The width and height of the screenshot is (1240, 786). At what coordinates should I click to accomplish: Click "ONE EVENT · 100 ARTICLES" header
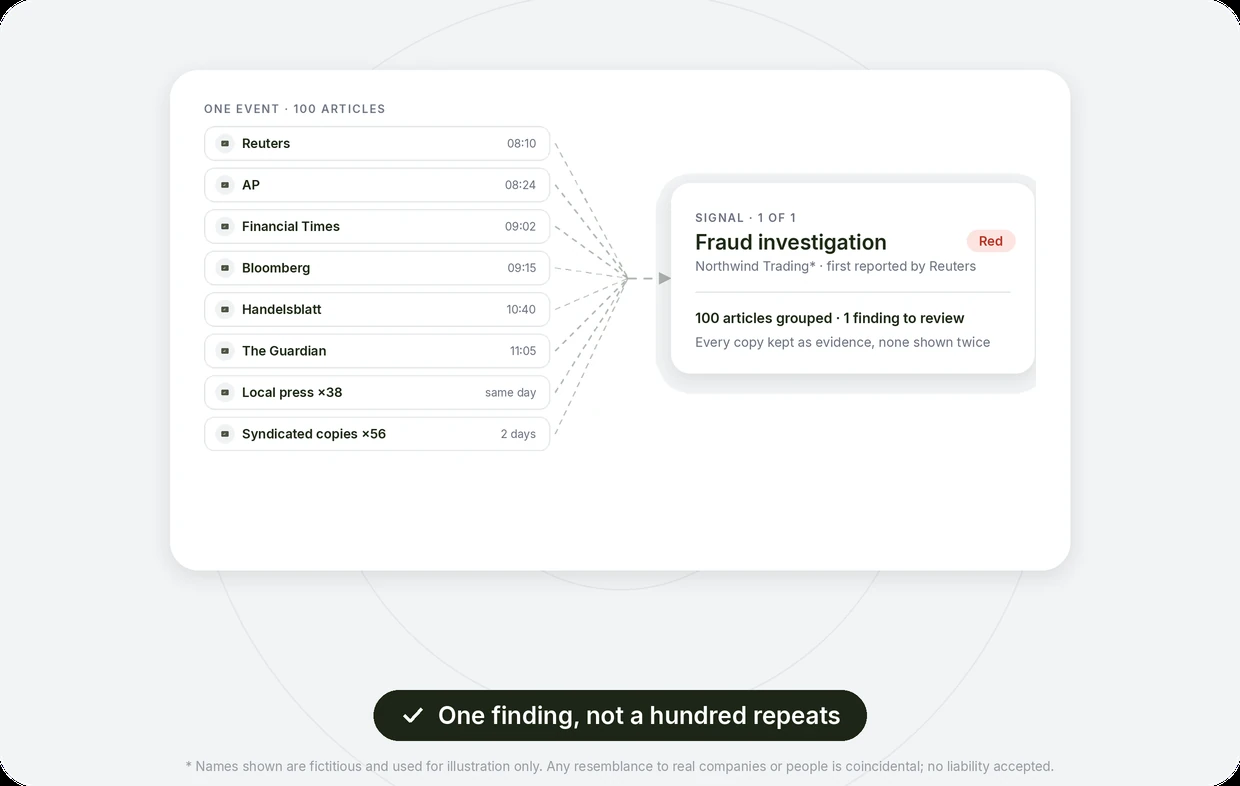[294, 109]
